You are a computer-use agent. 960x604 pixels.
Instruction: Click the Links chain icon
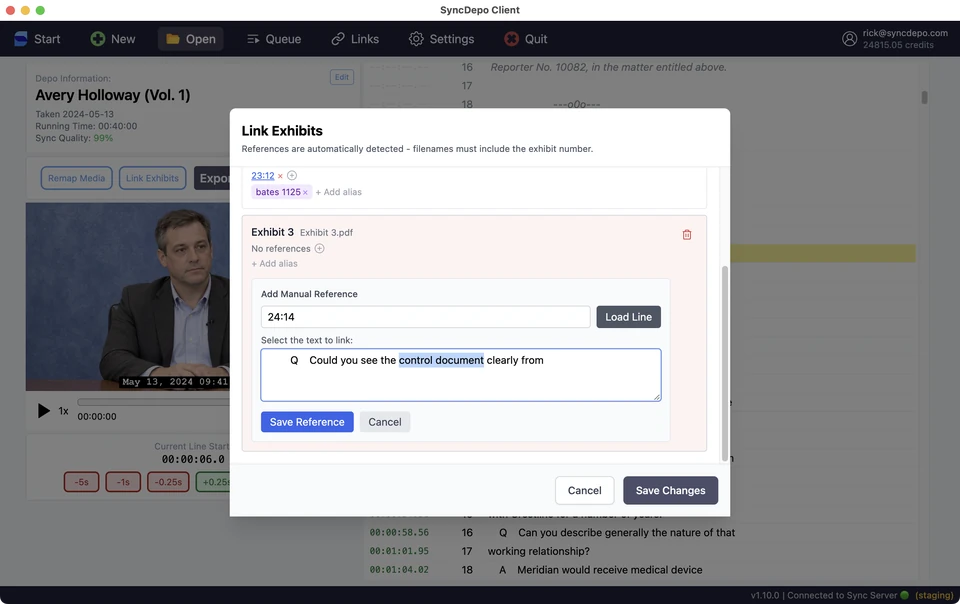click(338, 39)
